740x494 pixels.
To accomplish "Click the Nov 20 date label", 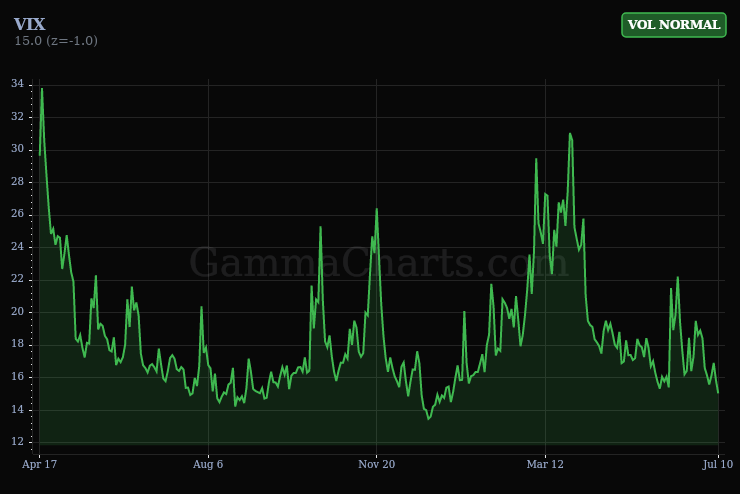I will click(x=376, y=464).
